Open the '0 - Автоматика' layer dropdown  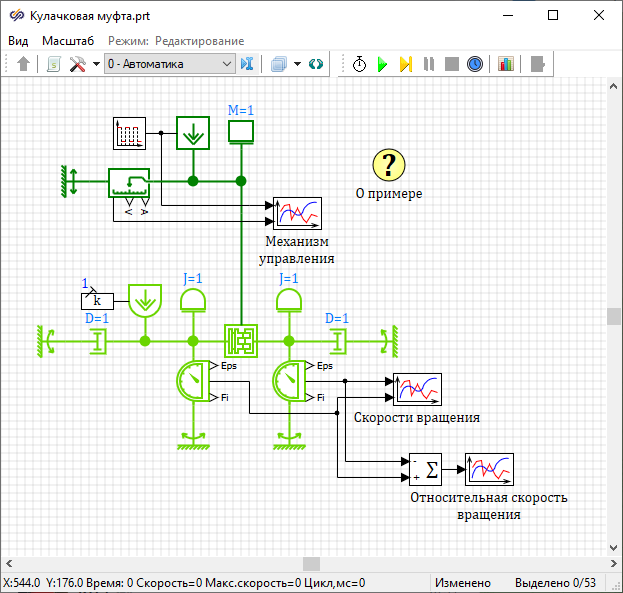tap(169, 64)
